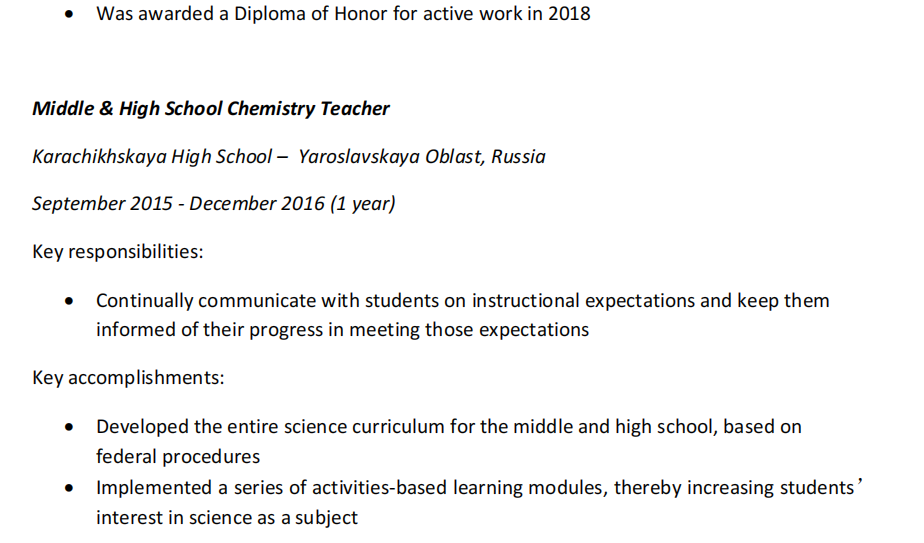The width and height of the screenshot is (924, 543).
Task: Click the "Middle & High School Chemistry Teacher" heading
Action: click(x=211, y=109)
